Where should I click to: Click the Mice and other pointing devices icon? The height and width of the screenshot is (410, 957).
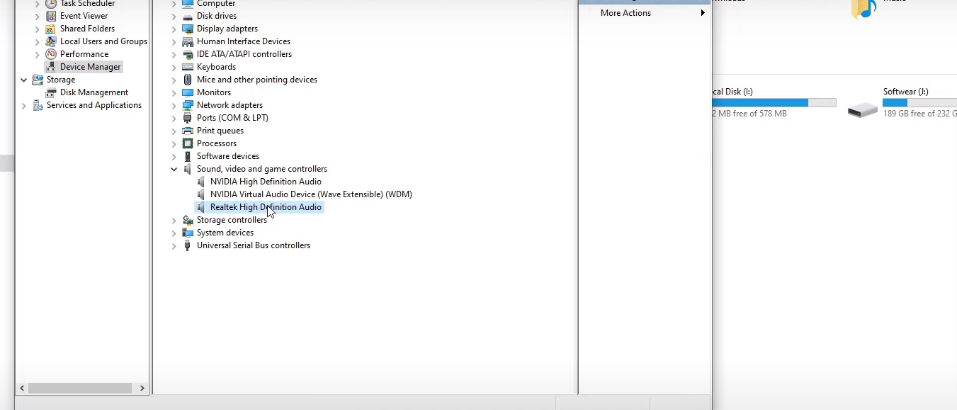point(188,80)
